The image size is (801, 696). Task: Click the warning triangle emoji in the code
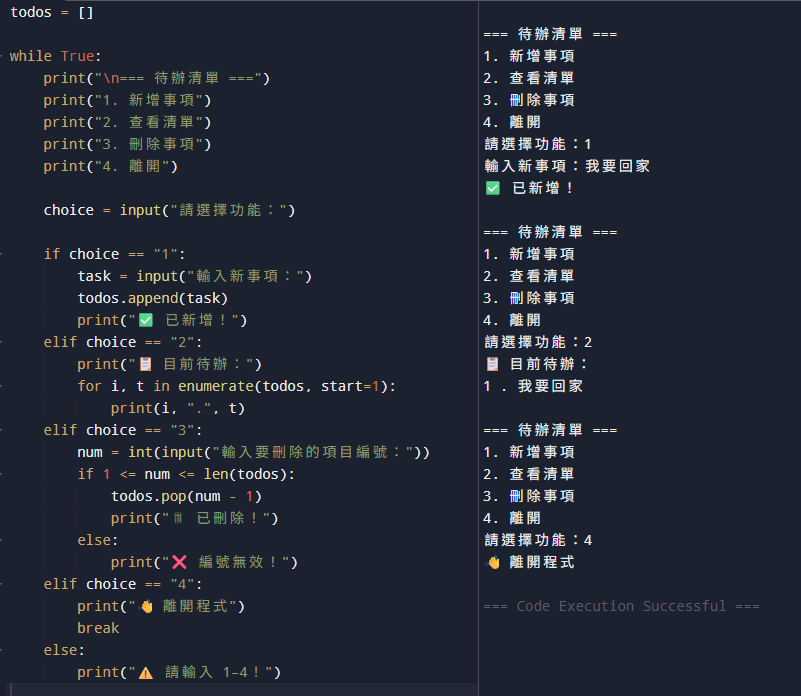tap(146, 672)
